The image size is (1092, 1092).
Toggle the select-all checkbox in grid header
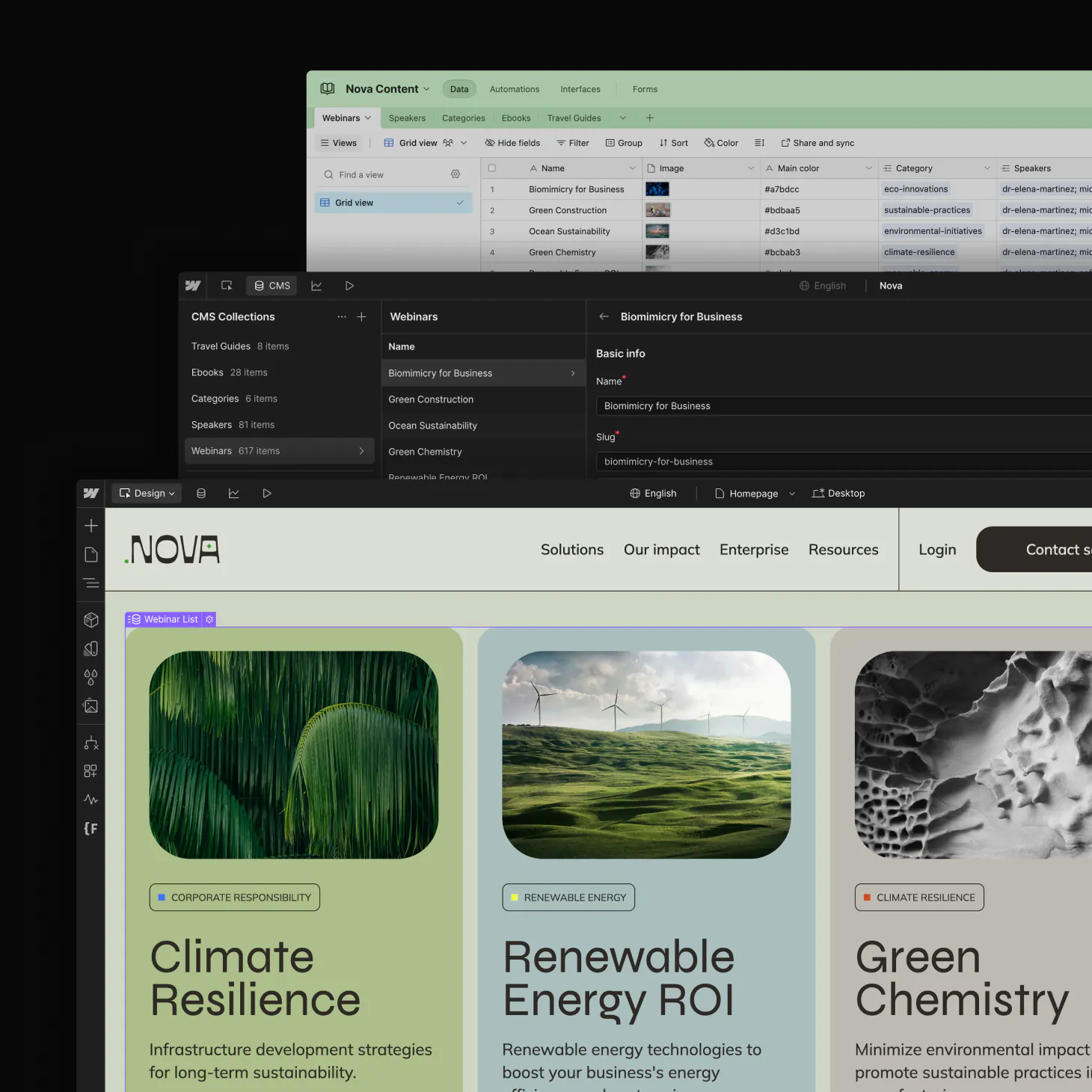[492, 168]
